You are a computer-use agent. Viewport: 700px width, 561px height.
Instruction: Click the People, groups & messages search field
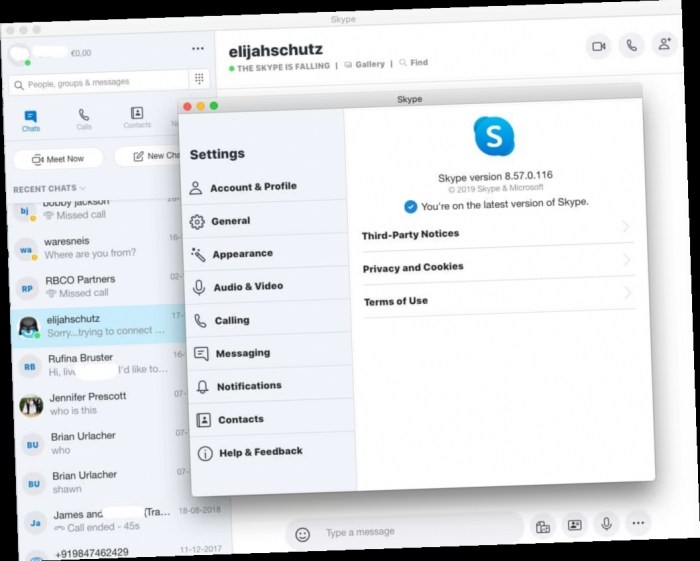(x=99, y=83)
